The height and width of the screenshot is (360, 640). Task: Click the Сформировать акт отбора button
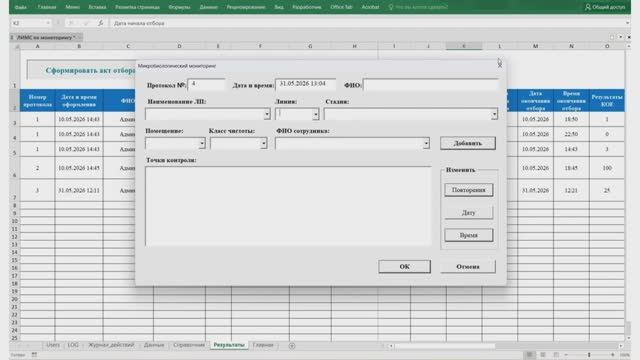click(82, 71)
